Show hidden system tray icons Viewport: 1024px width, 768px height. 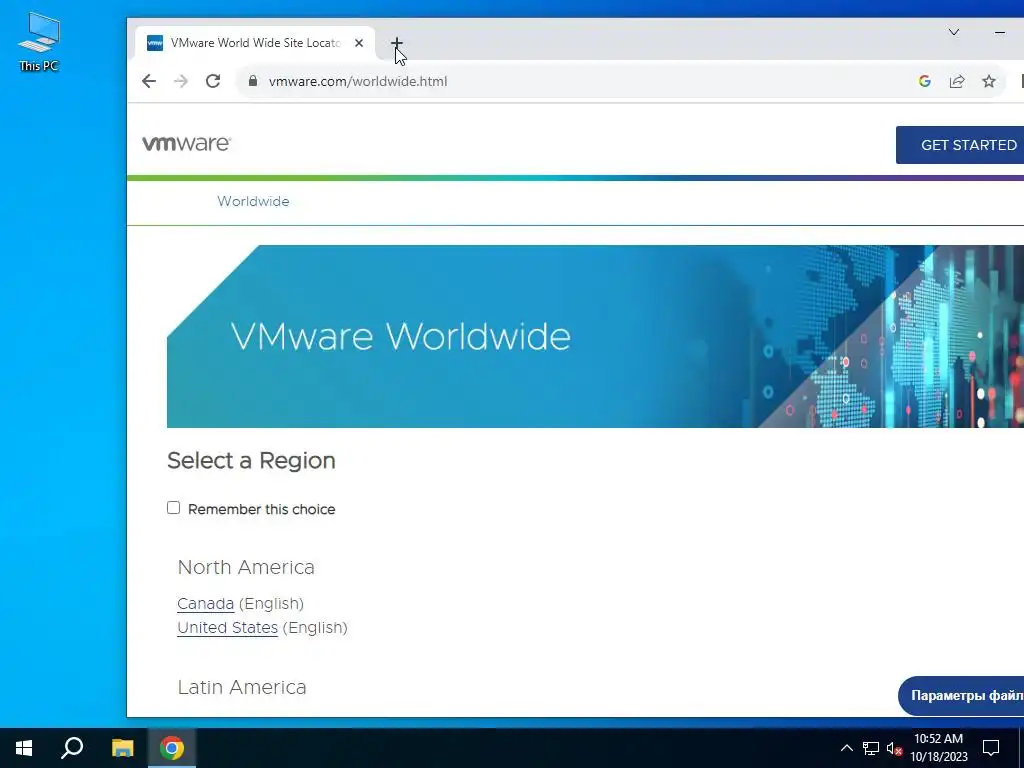[x=846, y=748]
